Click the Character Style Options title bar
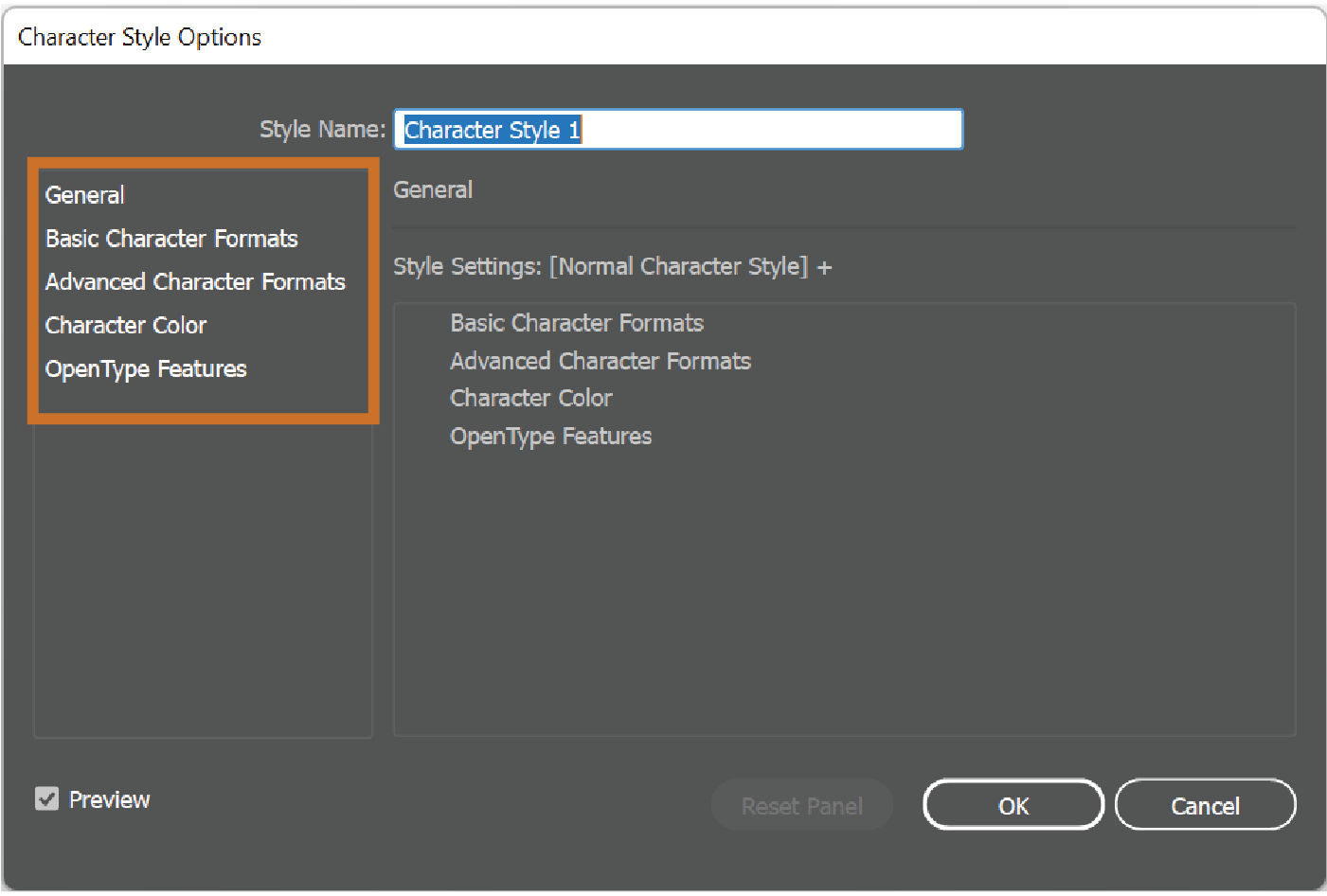Viewport: 1327px width, 896px height. (138, 36)
